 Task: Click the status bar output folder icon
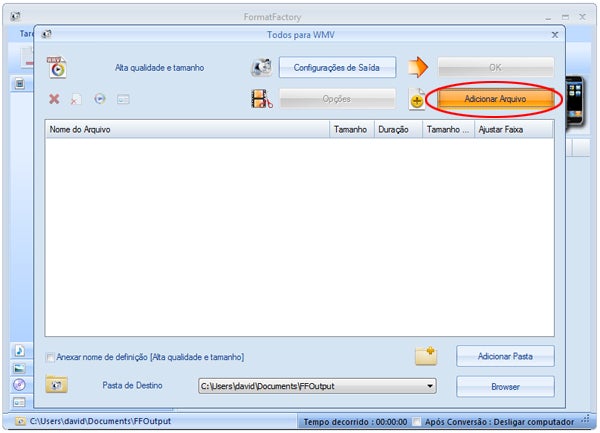(x=20, y=422)
